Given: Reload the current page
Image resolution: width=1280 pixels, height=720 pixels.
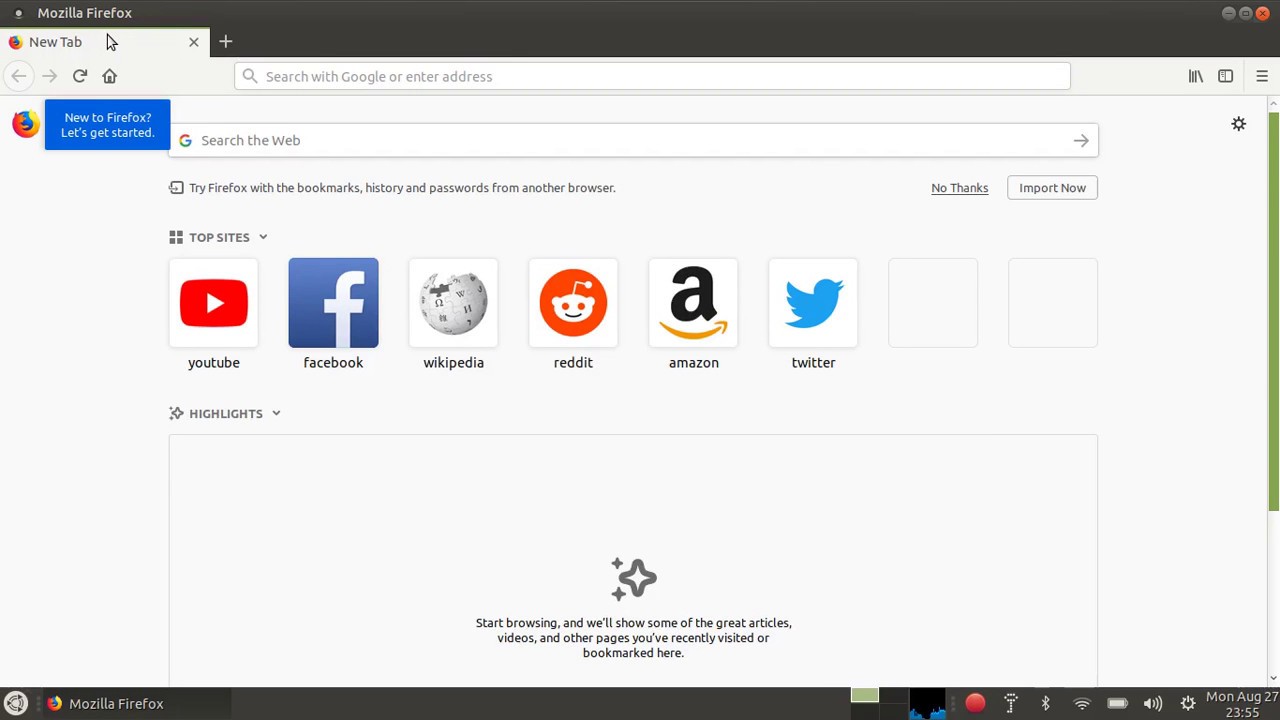Looking at the screenshot, I should point(80,76).
